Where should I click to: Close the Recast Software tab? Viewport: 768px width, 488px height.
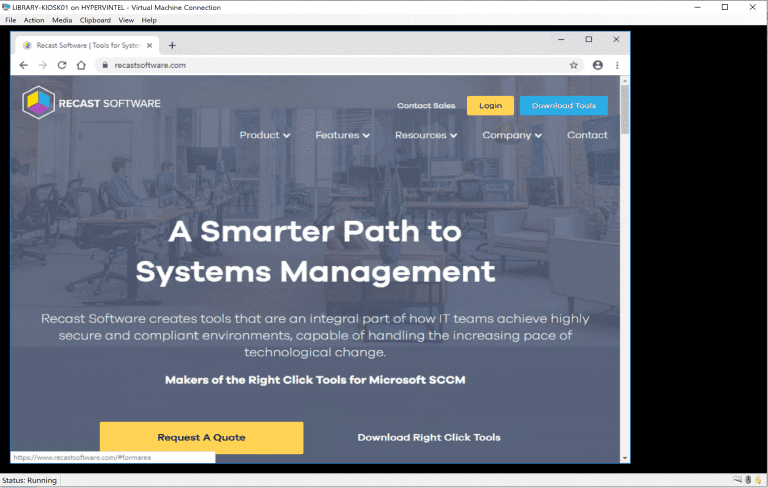coord(151,45)
